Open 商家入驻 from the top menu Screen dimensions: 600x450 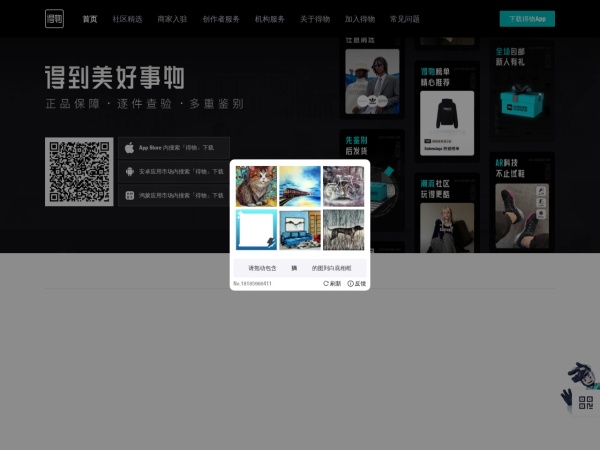coord(172,19)
